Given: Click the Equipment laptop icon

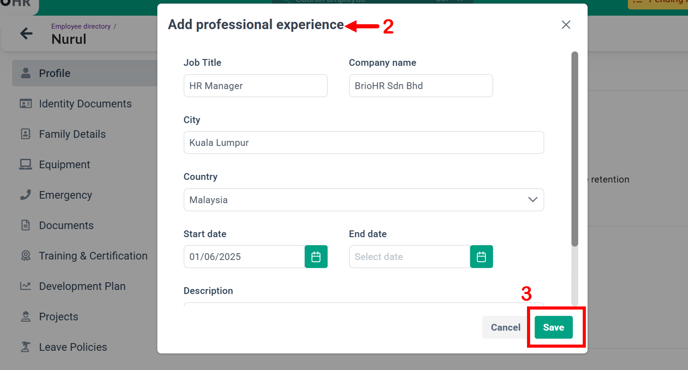Looking at the screenshot, I should pos(26,165).
